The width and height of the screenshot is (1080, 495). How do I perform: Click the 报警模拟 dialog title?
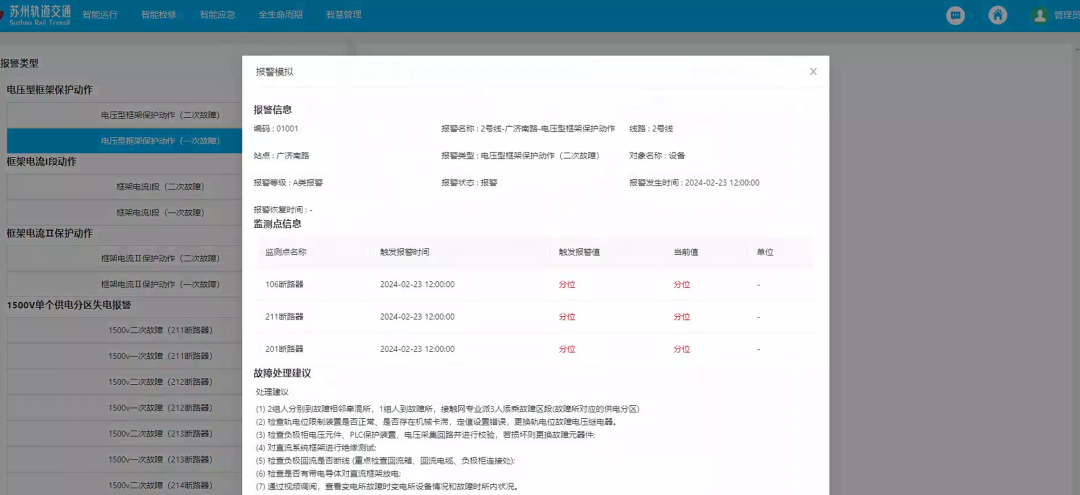point(275,72)
